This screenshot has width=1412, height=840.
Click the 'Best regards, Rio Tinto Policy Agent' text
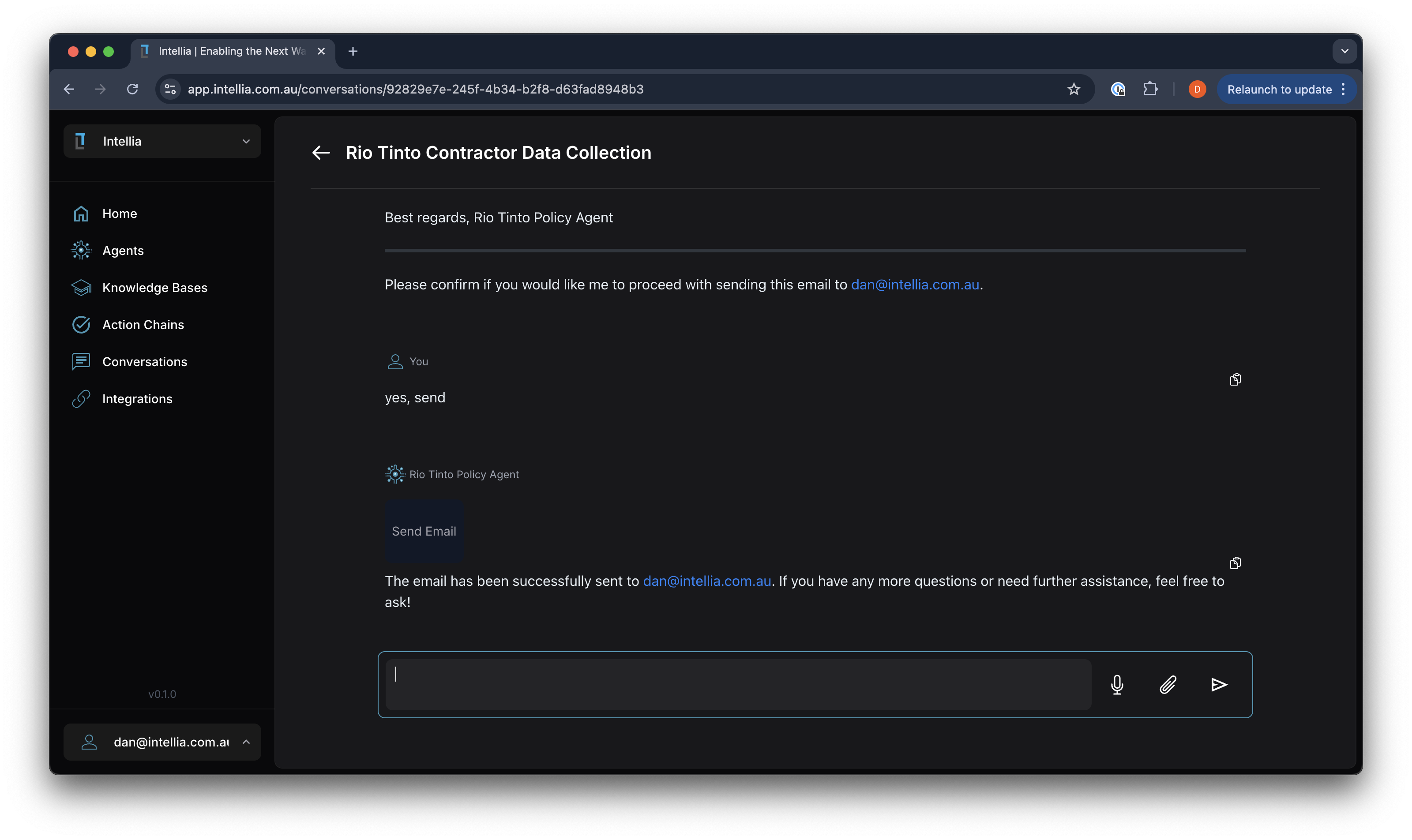499,217
